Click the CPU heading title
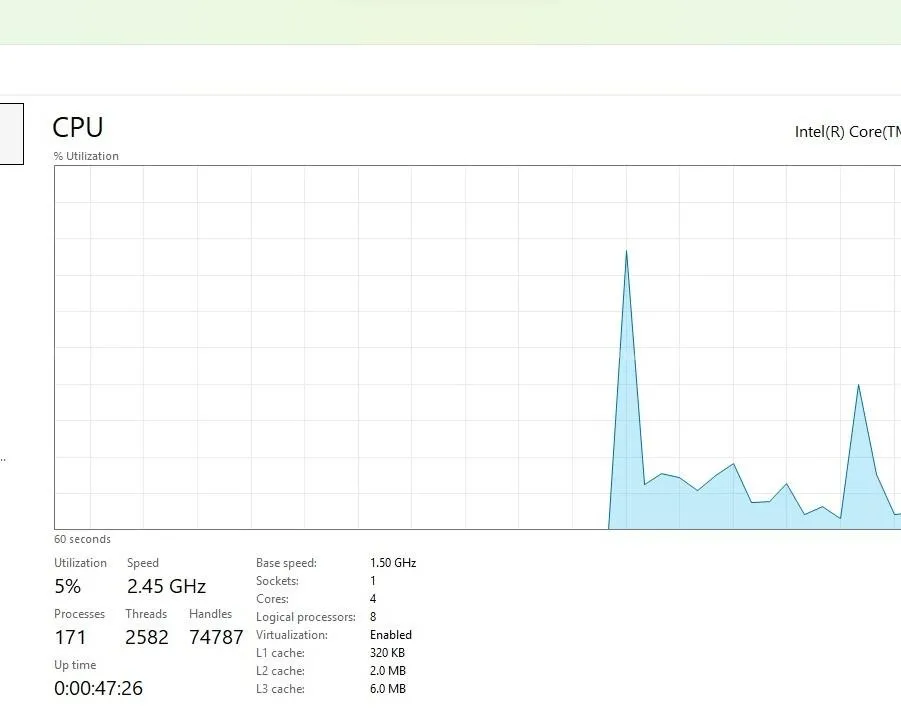The image size is (901, 720). (78, 128)
